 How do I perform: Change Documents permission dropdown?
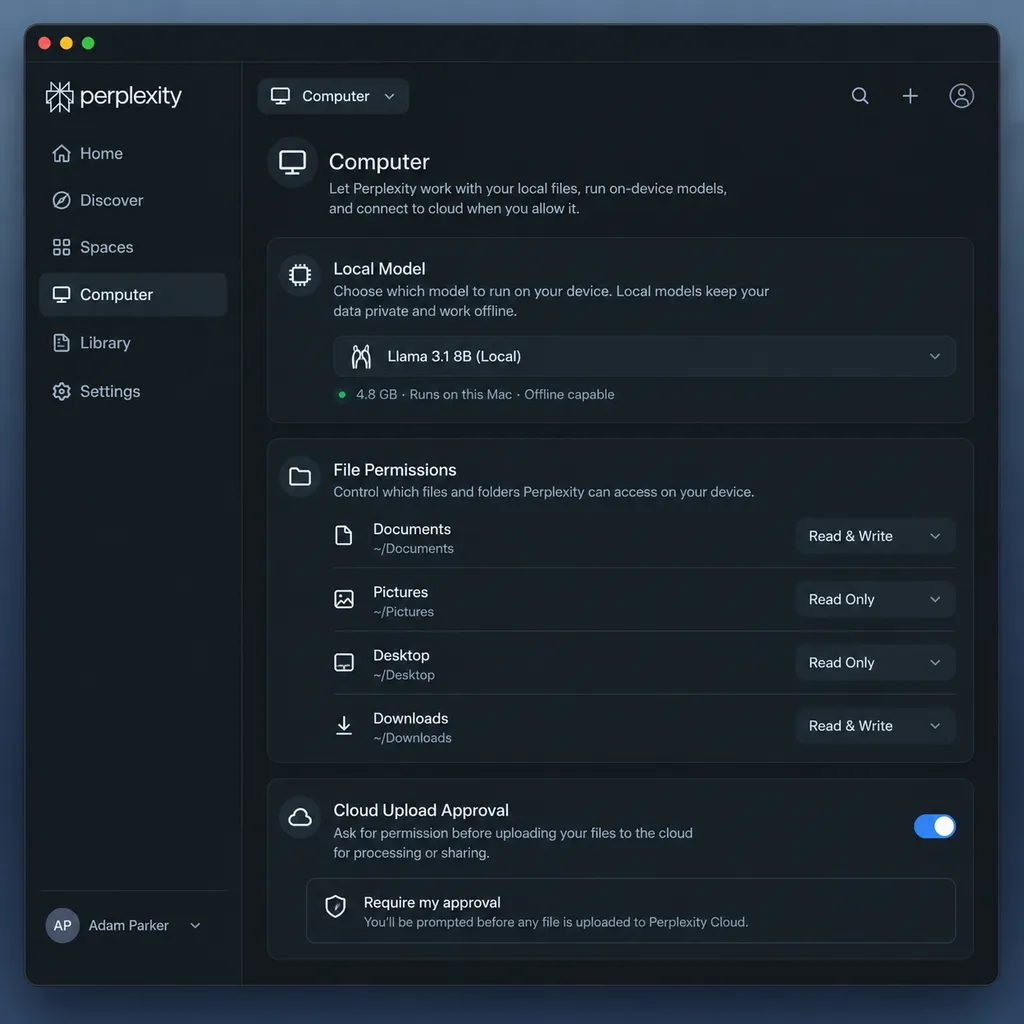[x=875, y=536]
